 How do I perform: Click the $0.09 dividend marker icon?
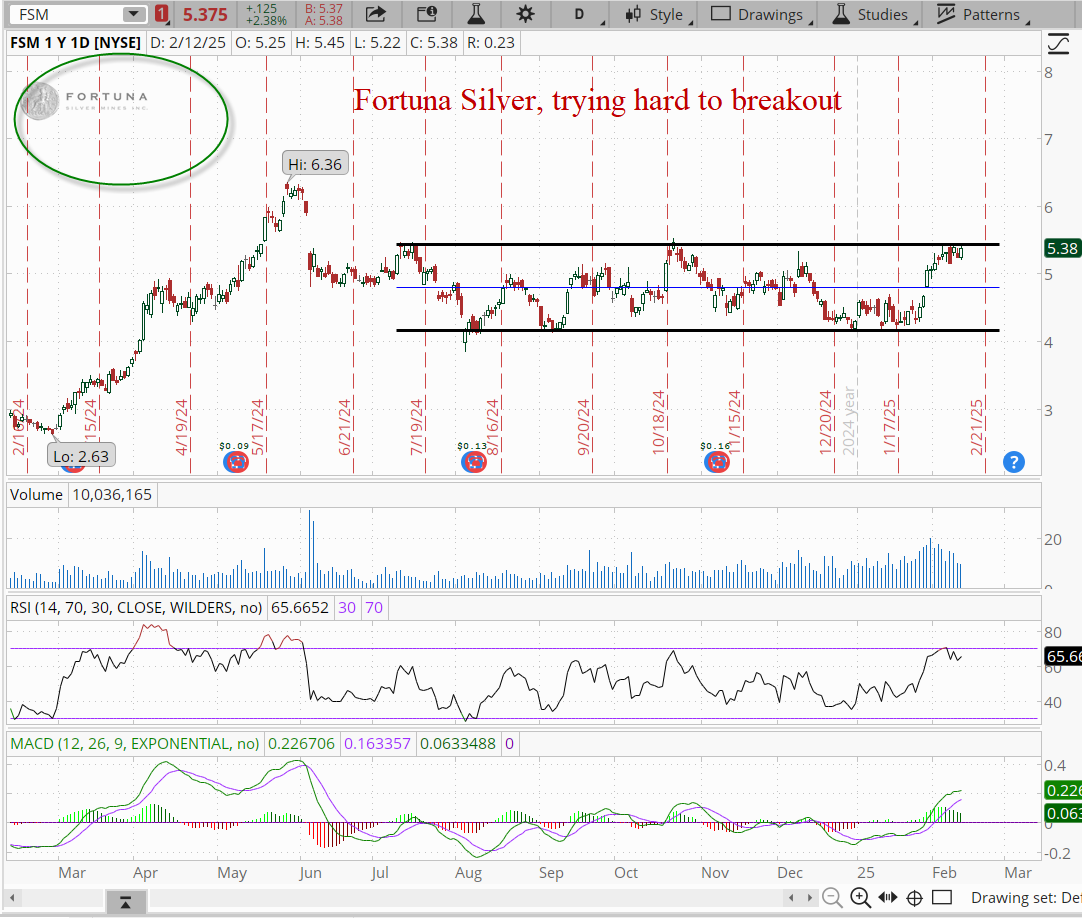tap(235, 462)
